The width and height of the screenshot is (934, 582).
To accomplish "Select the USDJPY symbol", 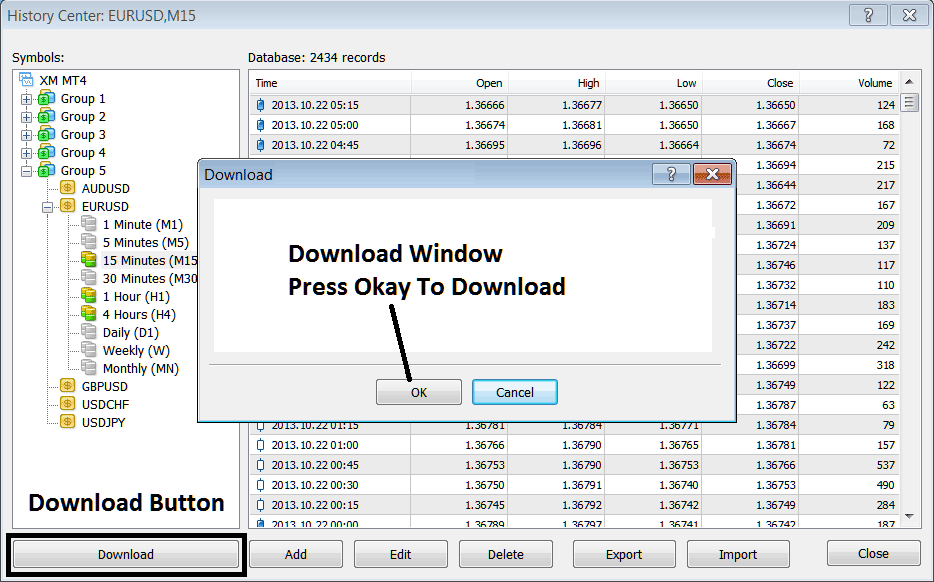I will tap(66, 421).
